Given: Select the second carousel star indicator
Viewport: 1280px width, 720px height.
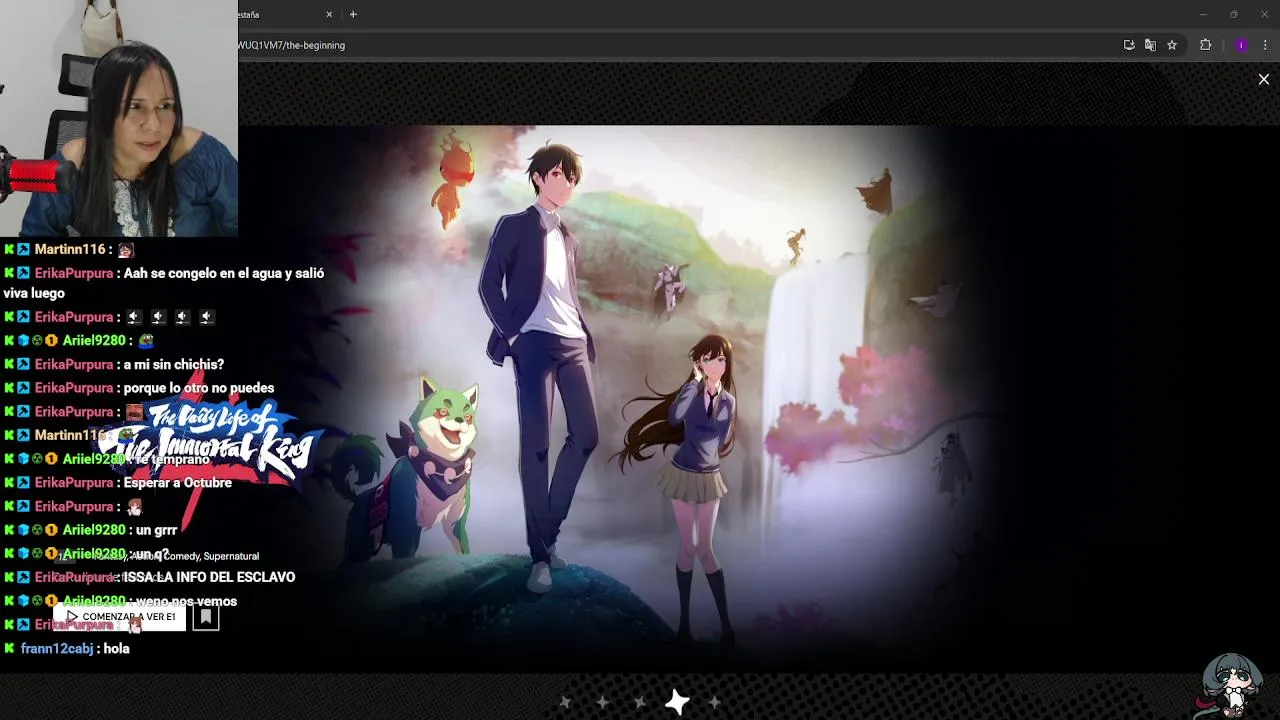Looking at the screenshot, I should pyautogui.click(x=602, y=703).
